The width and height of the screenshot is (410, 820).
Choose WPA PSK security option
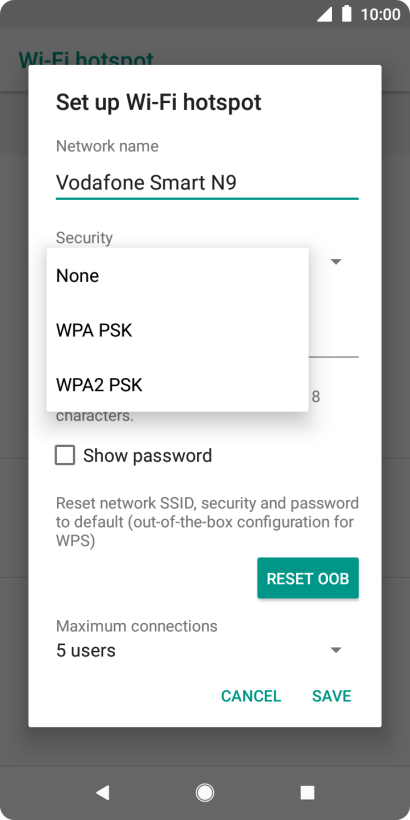click(178, 331)
